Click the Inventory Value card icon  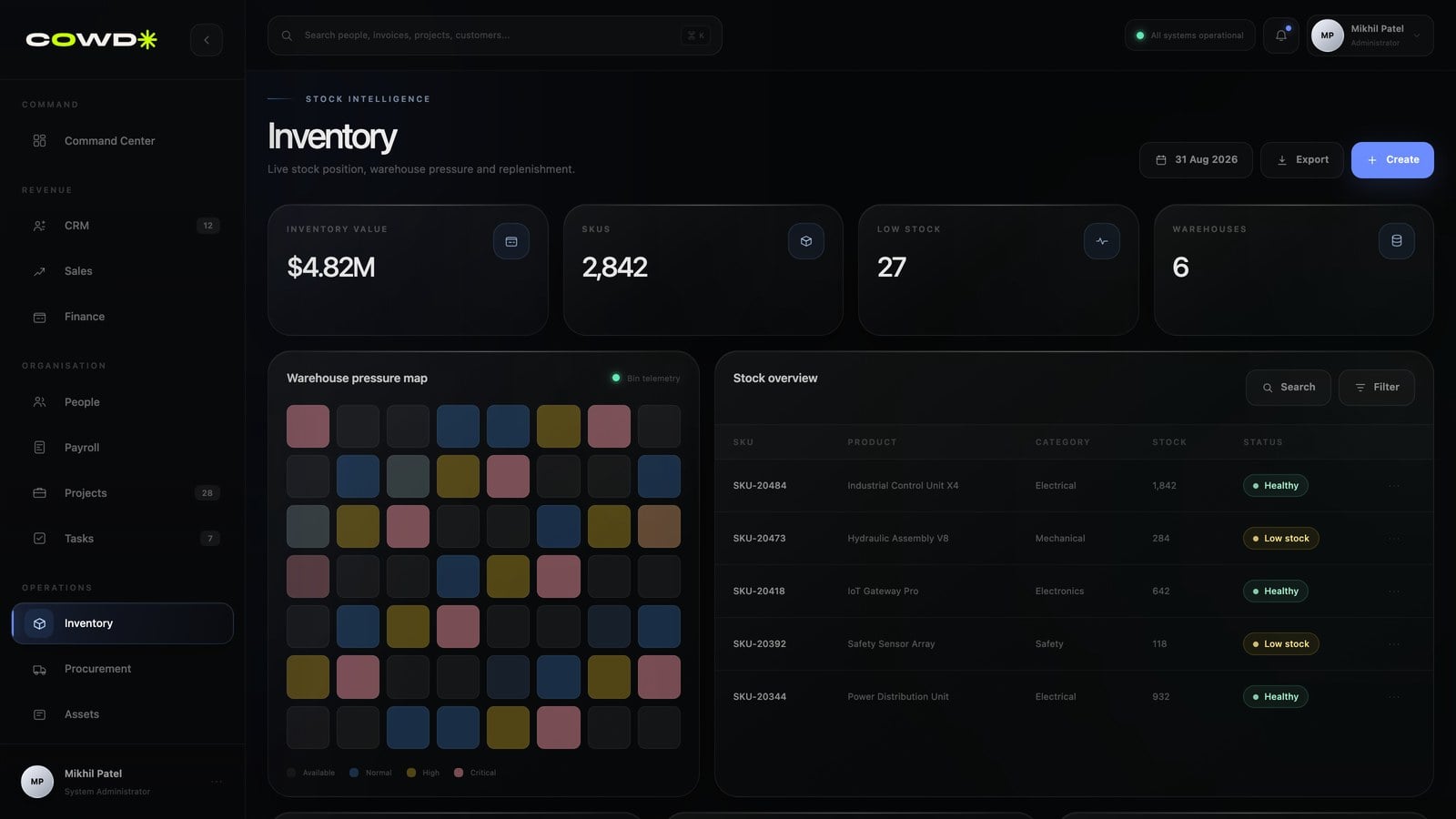click(x=511, y=241)
